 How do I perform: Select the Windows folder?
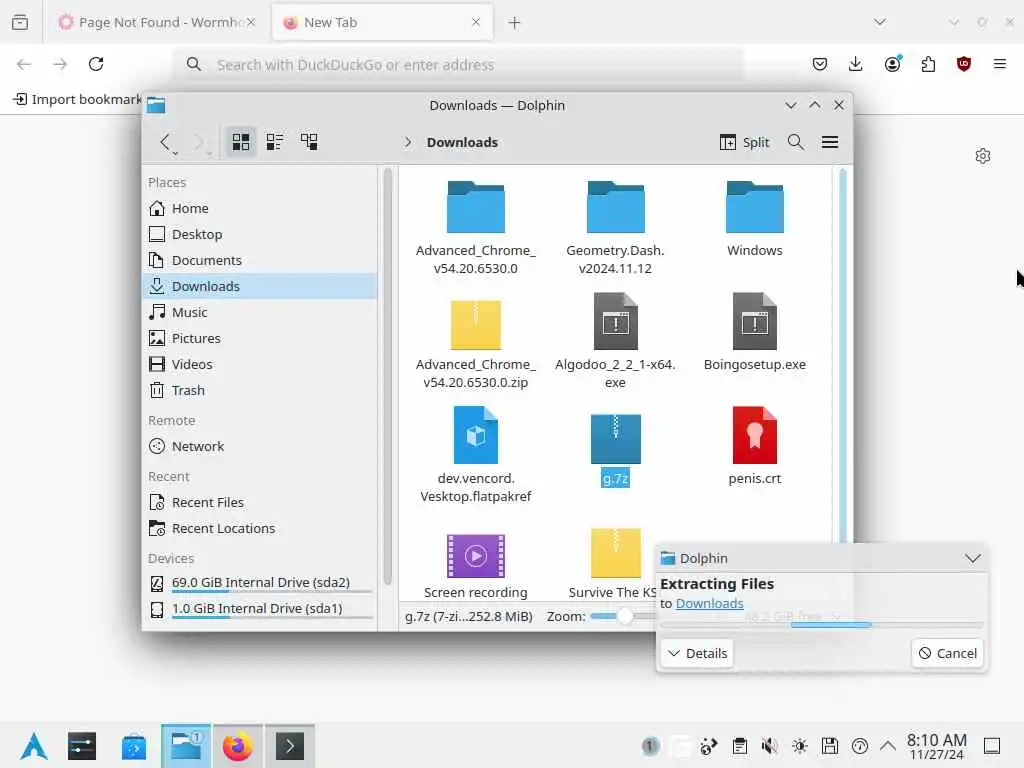pyautogui.click(x=754, y=219)
